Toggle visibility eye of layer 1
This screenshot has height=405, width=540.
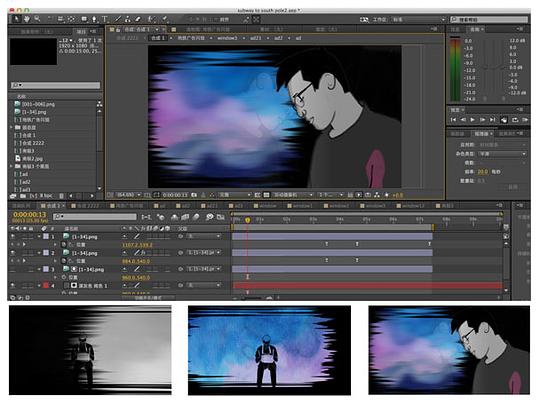(13, 236)
